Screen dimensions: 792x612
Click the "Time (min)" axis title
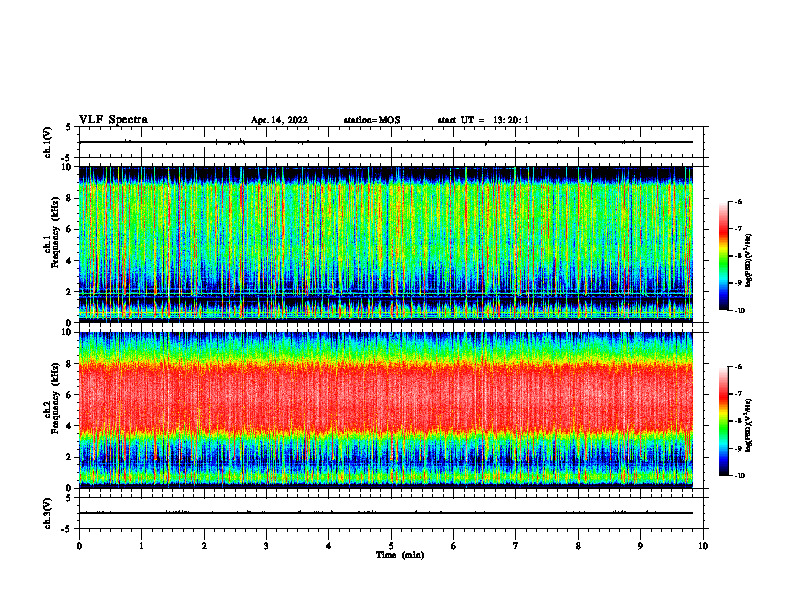tap(400, 555)
